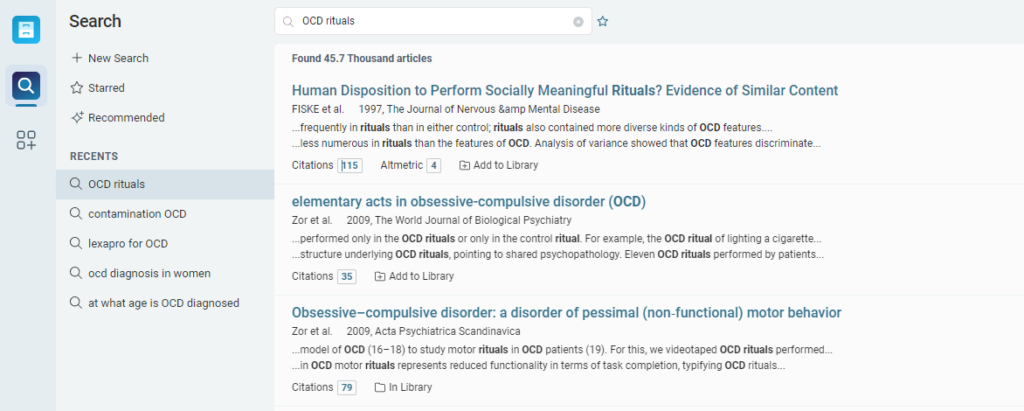The width and height of the screenshot is (1024, 411).
Task: Open Starred searches
Action: point(106,88)
